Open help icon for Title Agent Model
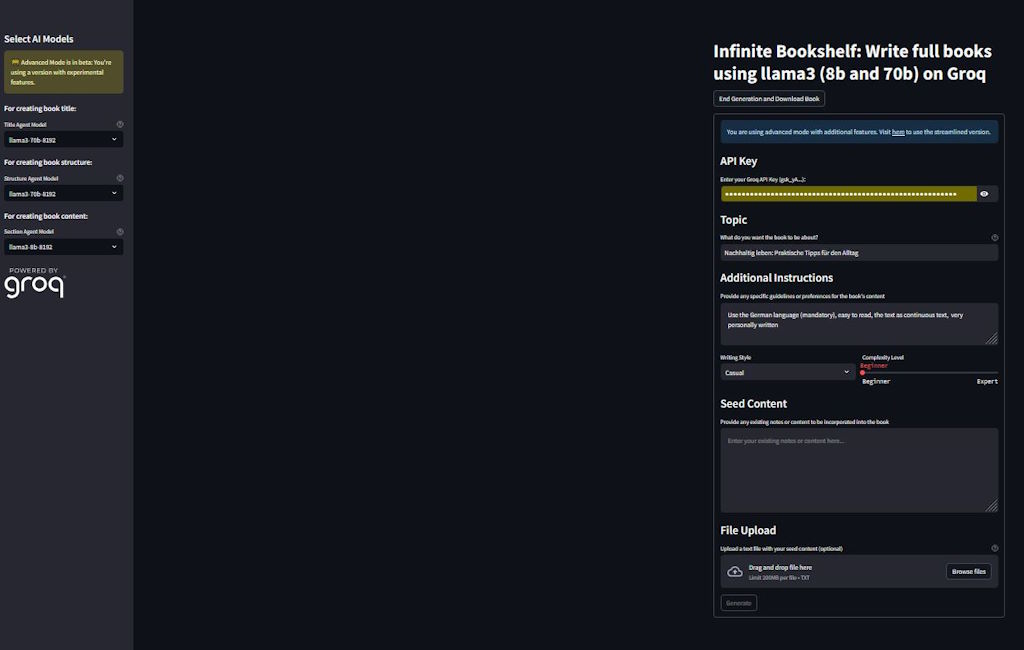This screenshot has height=650, width=1024. (120, 124)
